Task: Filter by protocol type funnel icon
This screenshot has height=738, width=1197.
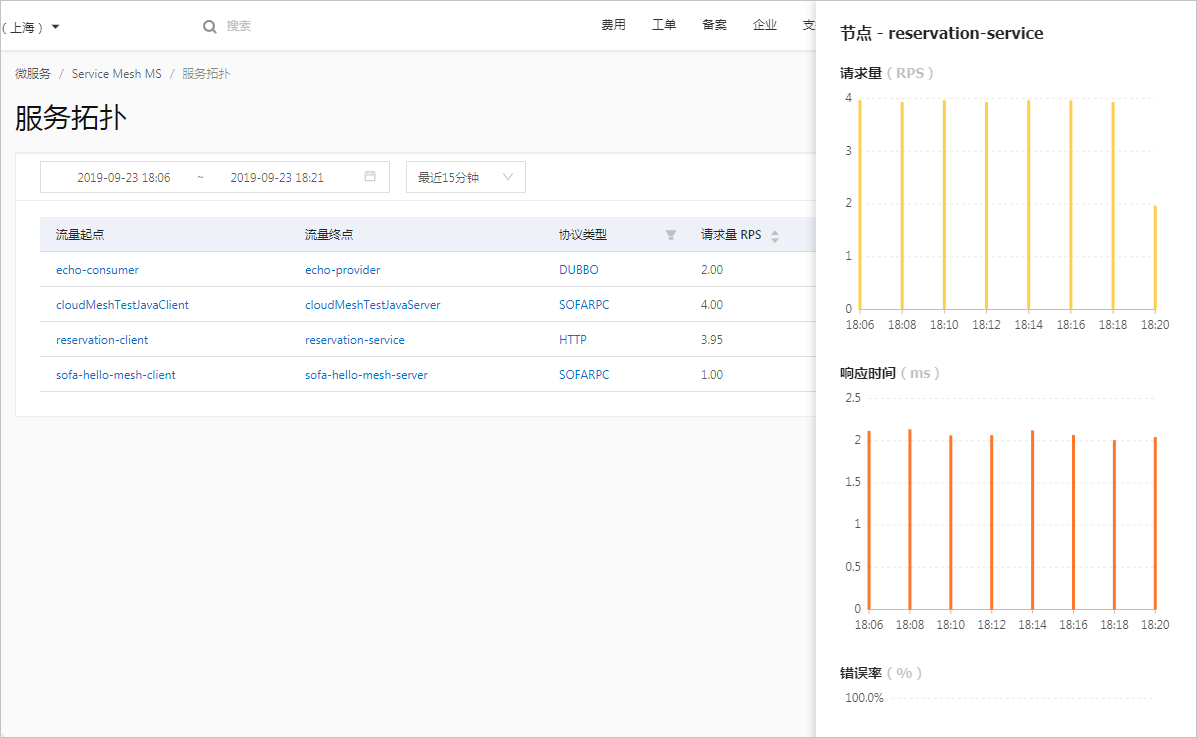Action: tap(670, 235)
